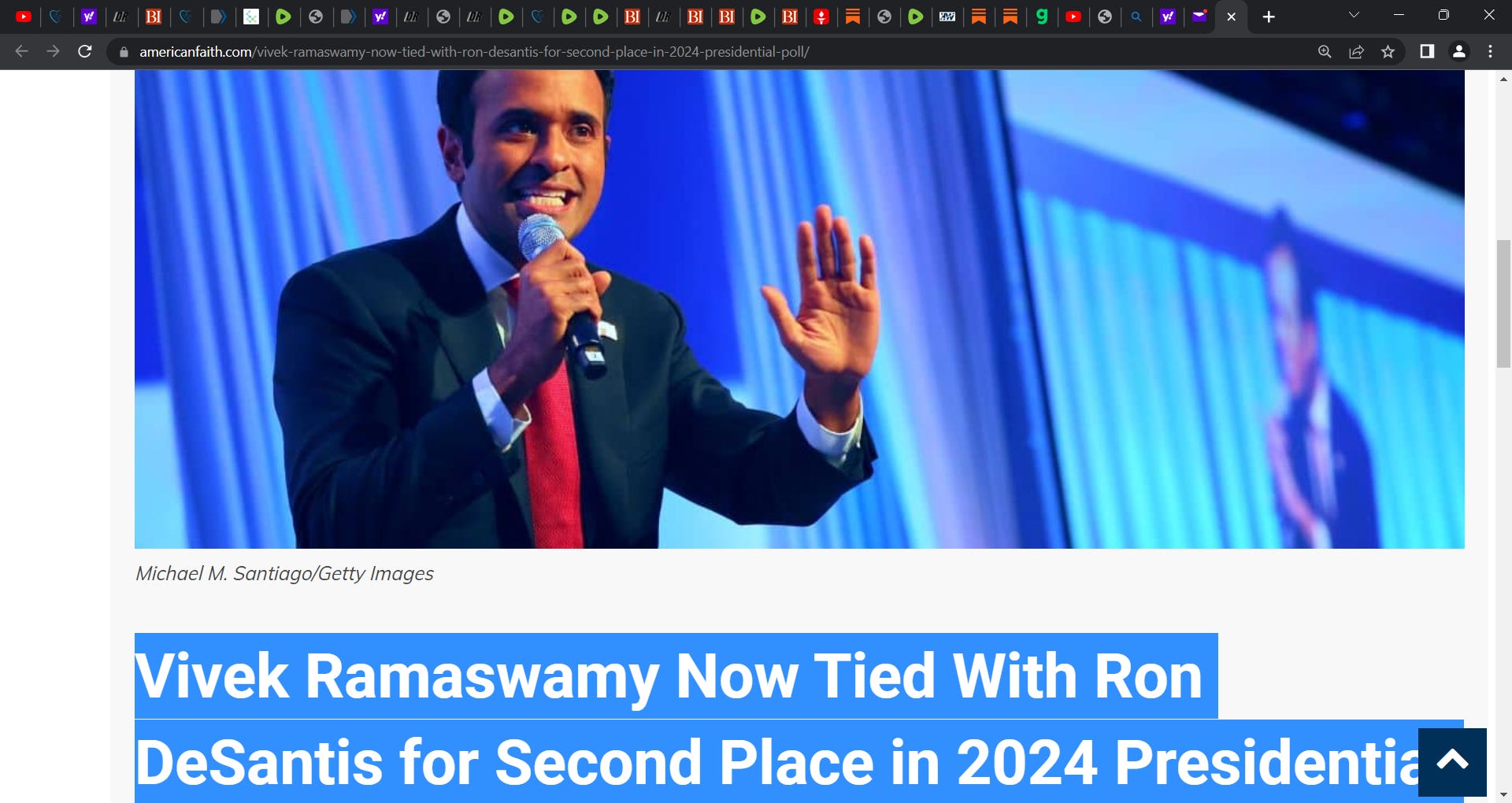
Task: Open a new tab with the plus button
Action: [1268, 17]
